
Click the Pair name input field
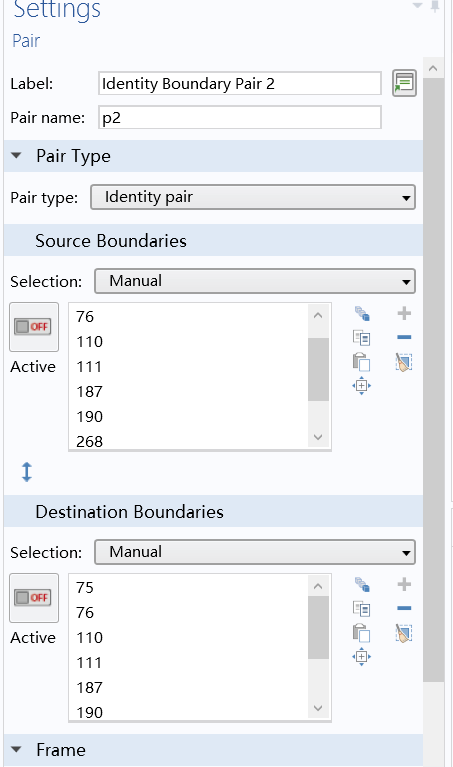tap(240, 117)
